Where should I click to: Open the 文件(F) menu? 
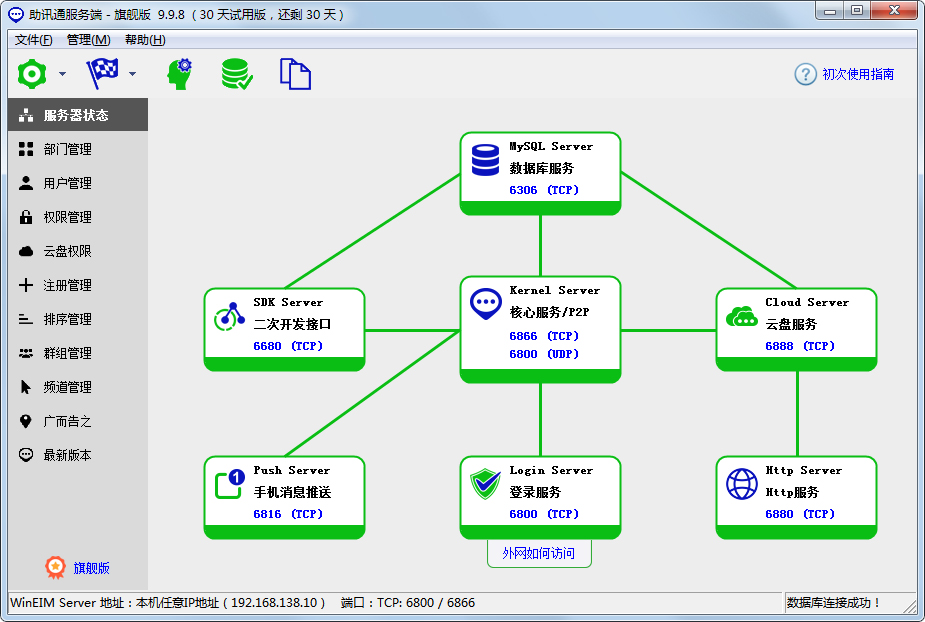tap(34, 40)
